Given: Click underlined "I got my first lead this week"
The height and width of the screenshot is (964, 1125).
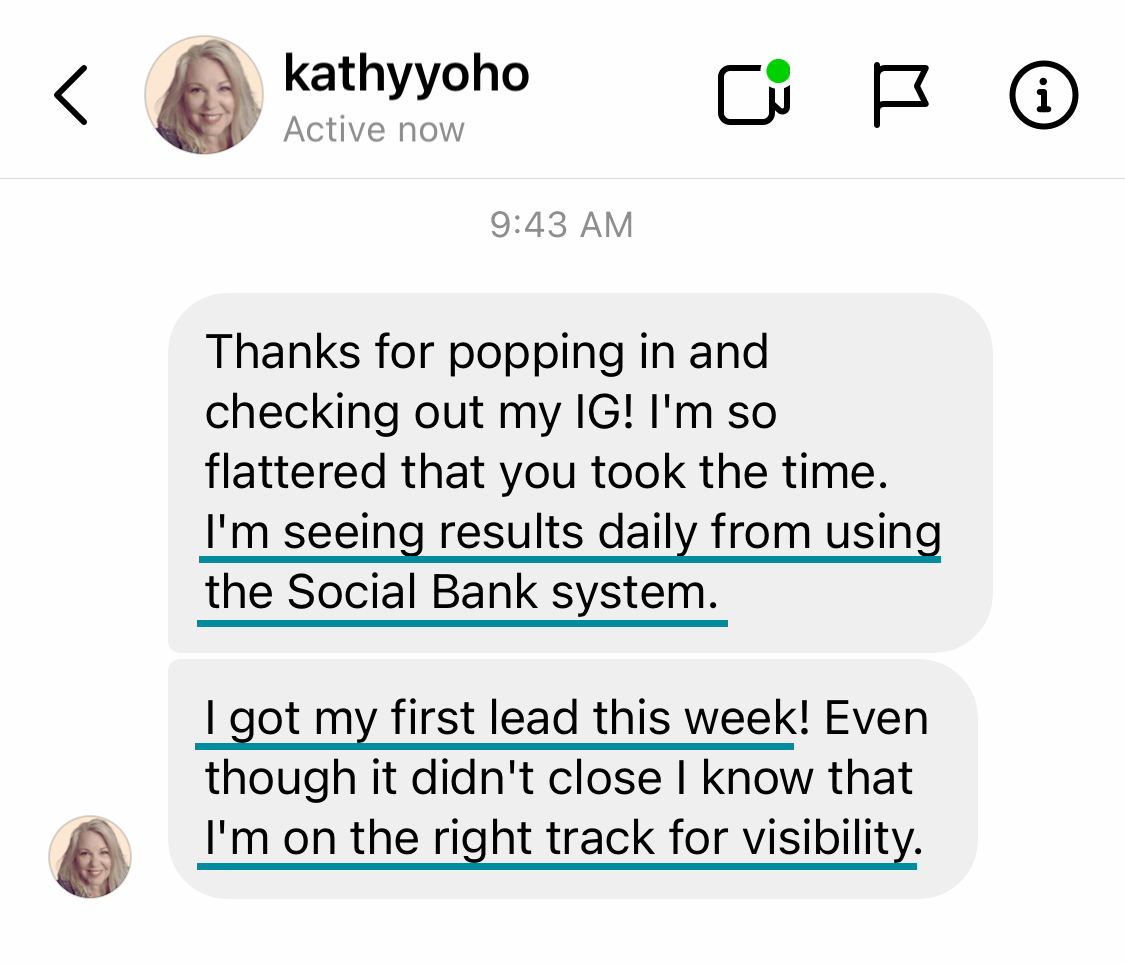Looking at the screenshot, I should [495, 718].
